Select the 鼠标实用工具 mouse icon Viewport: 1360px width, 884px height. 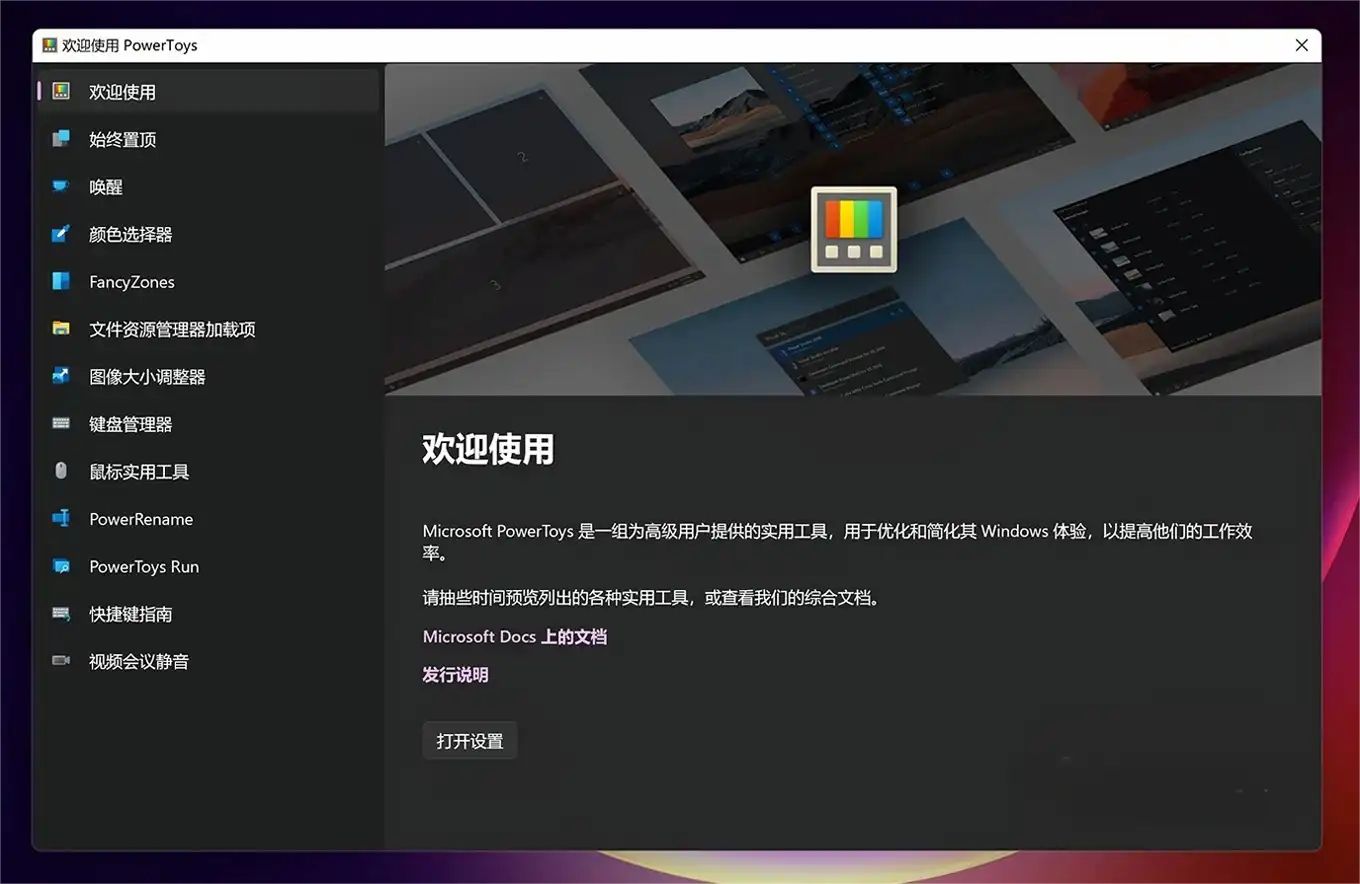(x=61, y=471)
